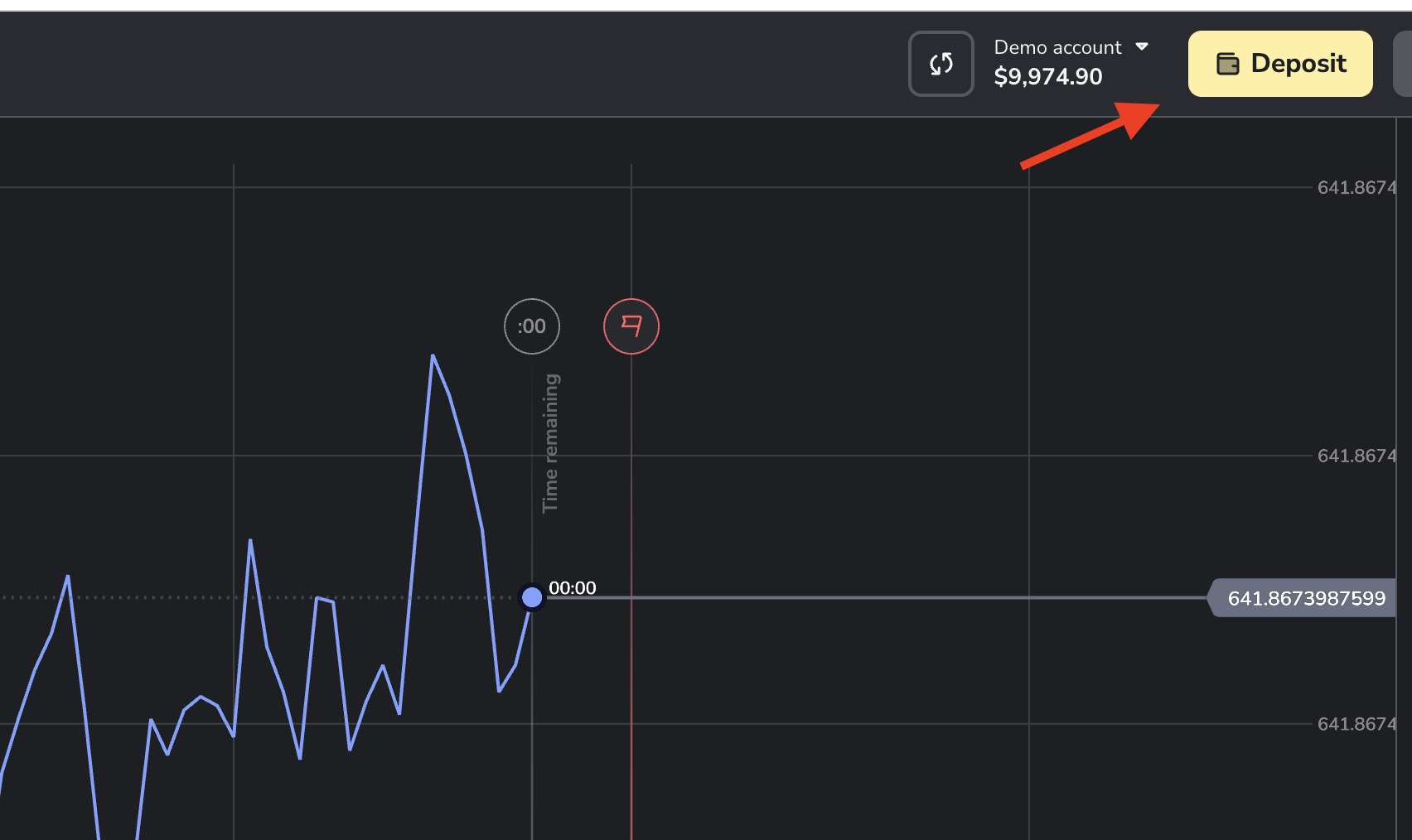Click the :00 time remaining circle
The image size is (1412, 840).
532,326
